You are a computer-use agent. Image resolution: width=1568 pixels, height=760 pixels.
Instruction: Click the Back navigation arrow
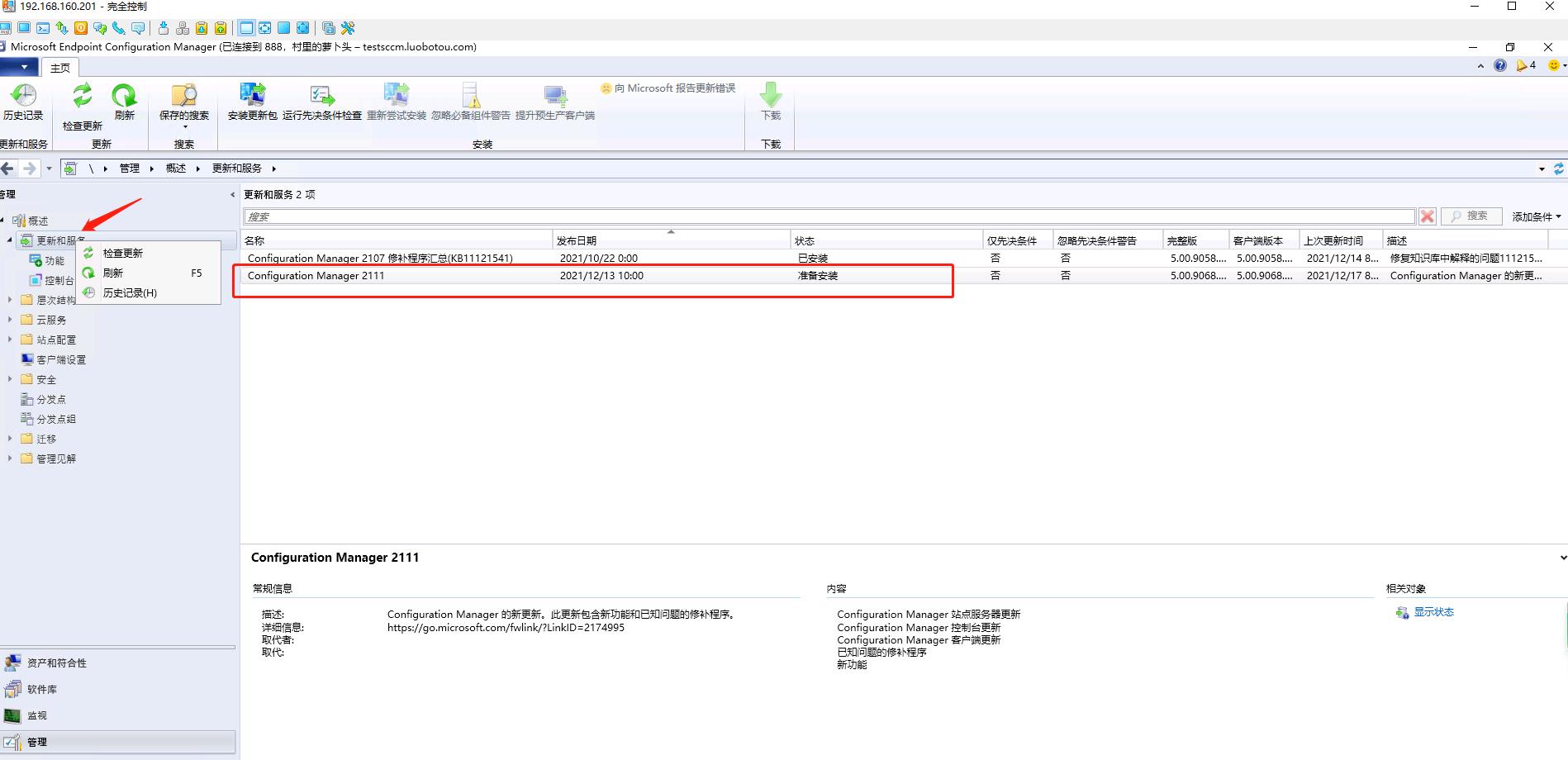coord(8,169)
